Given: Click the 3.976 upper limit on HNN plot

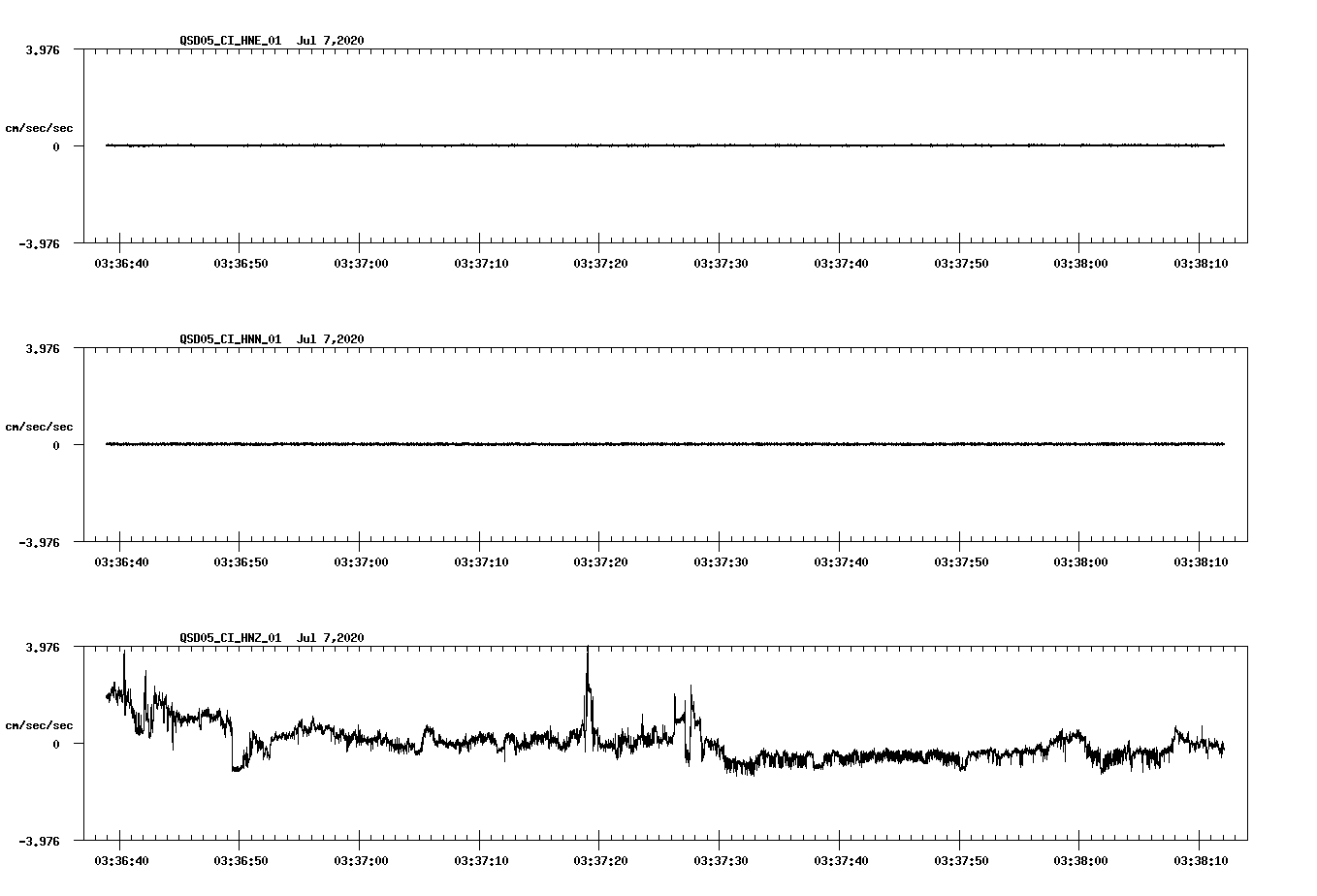Looking at the screenshot, I should click(42, 348).
